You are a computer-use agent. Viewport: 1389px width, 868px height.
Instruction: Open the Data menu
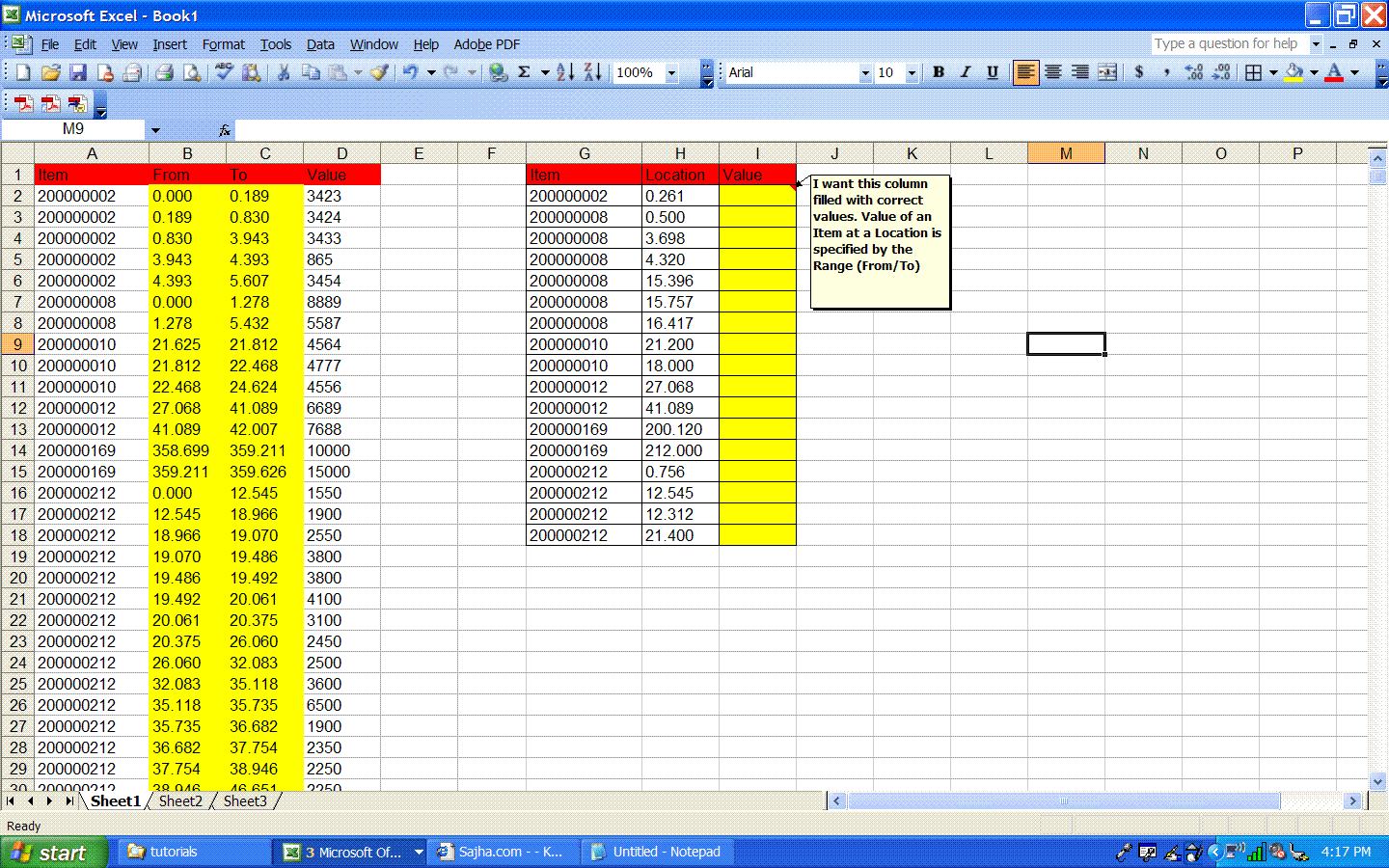pyautogui.click(x=320, y=44)
